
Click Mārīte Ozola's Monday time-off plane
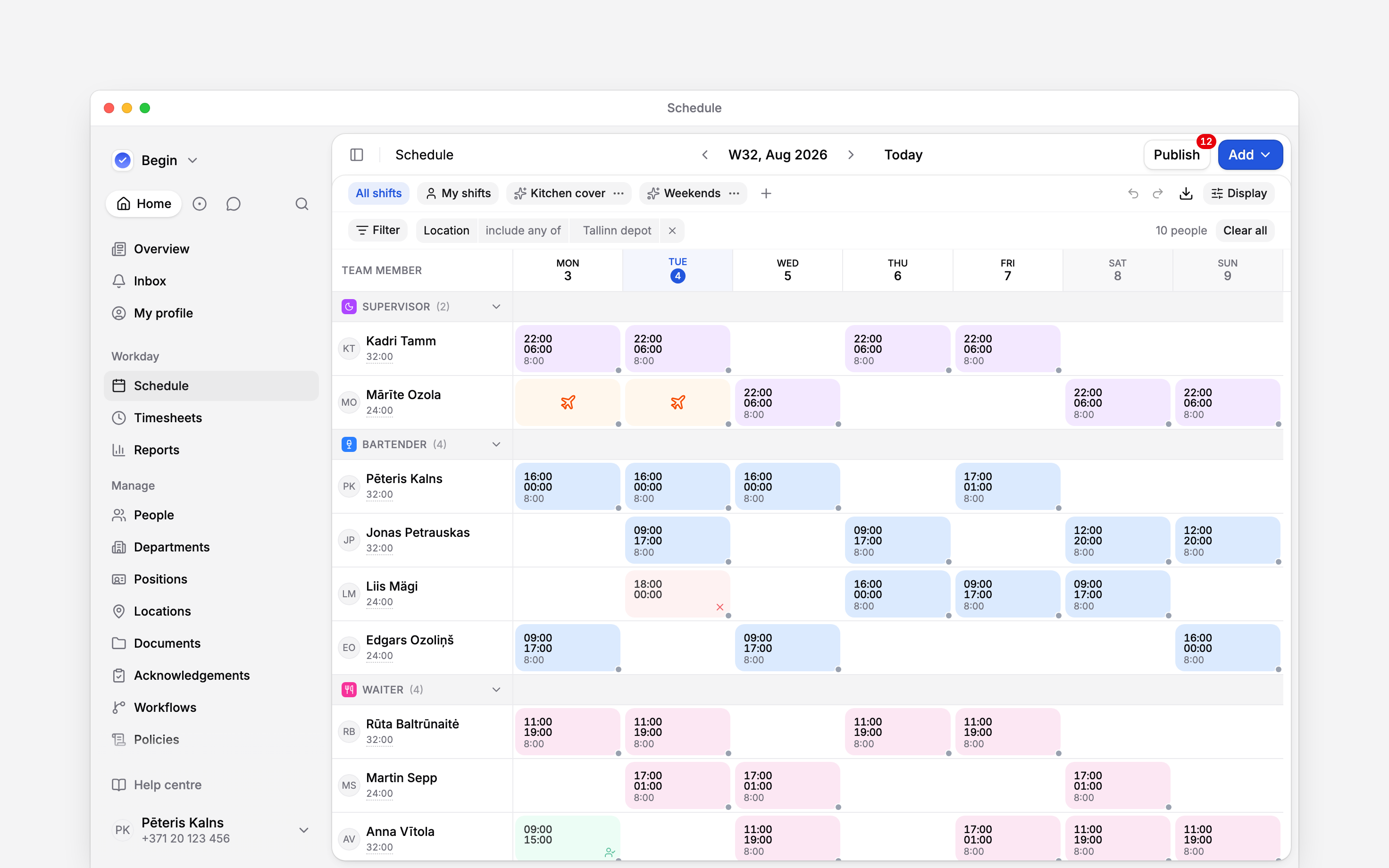[568, 402]
